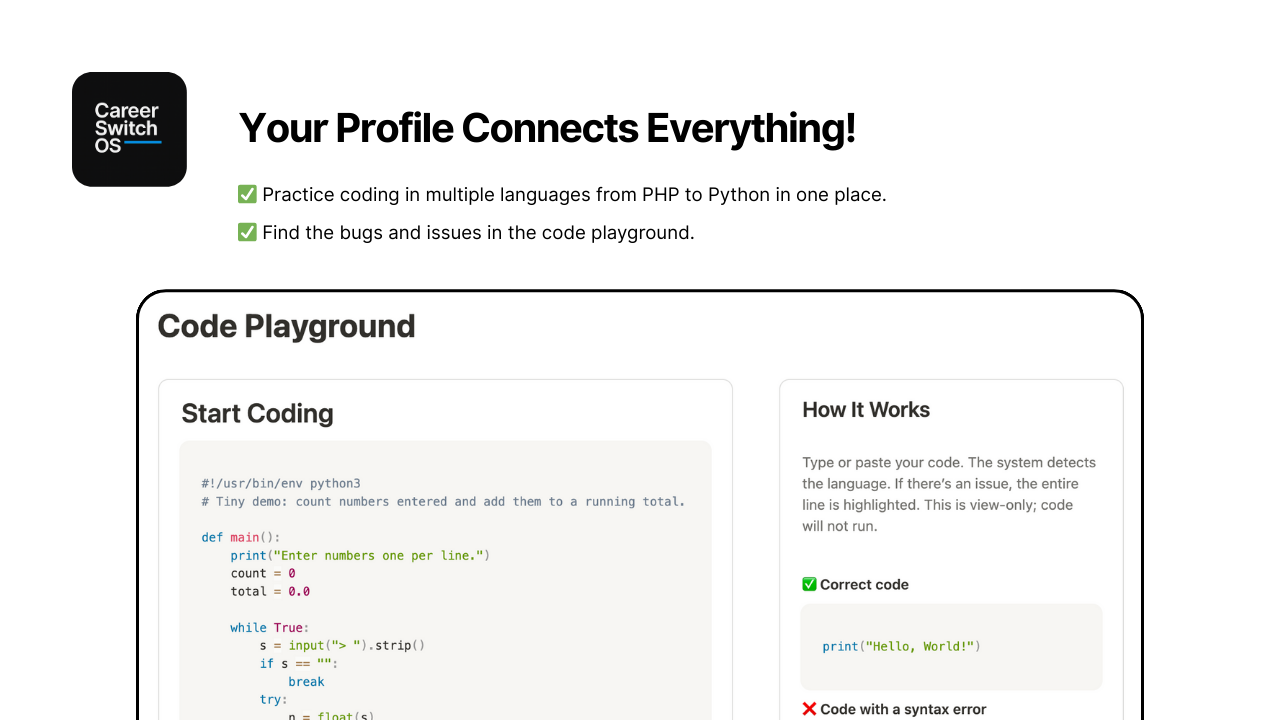Click the 'Code Playground' heading

(286, 326)
